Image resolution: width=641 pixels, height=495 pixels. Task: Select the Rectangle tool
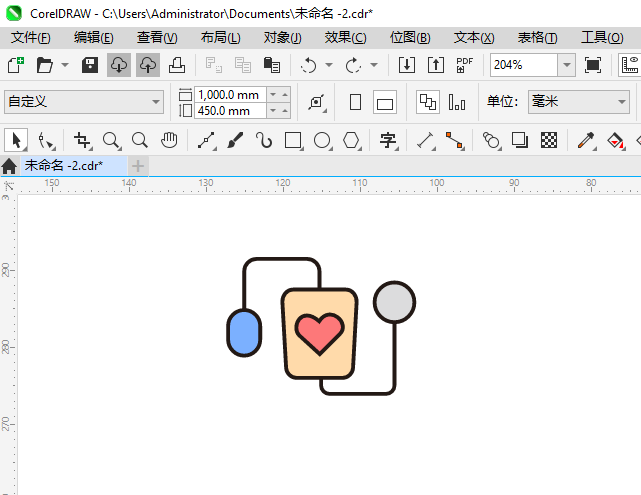point(294,140)
